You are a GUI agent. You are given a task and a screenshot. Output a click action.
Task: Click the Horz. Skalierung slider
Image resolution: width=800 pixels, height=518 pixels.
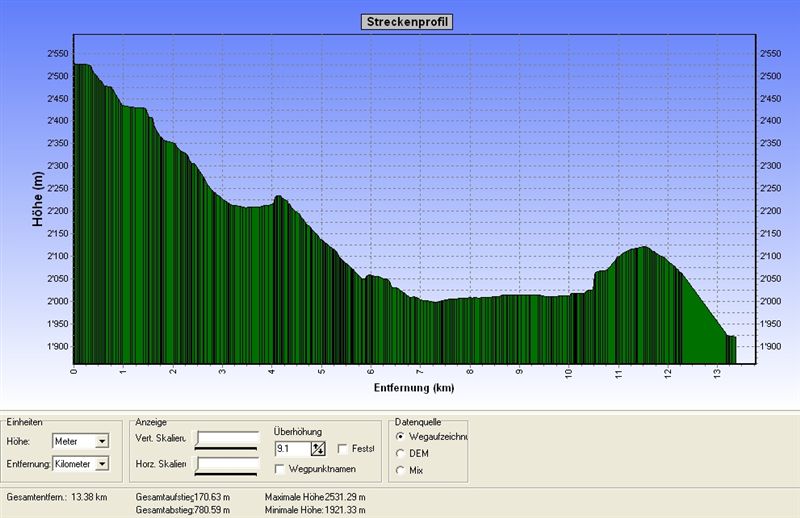pos(228,464)
